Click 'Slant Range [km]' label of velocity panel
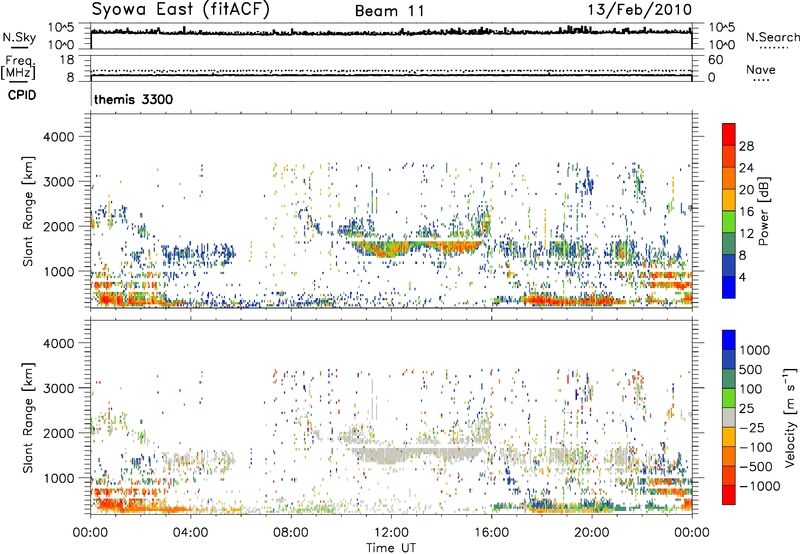The width and height of the screenshot is (800, 554). point(28,417)
